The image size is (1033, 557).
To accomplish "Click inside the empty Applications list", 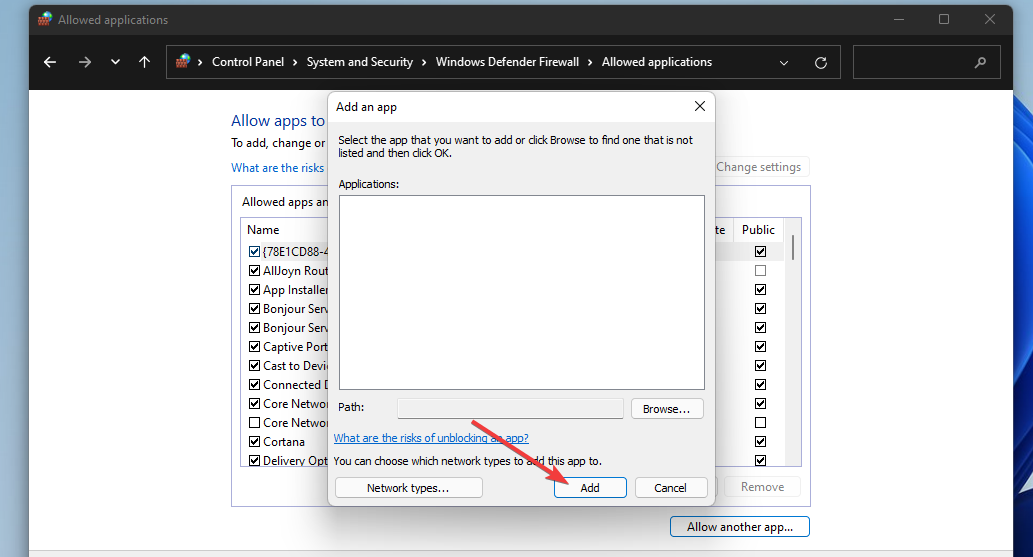I will click(522, 292).
